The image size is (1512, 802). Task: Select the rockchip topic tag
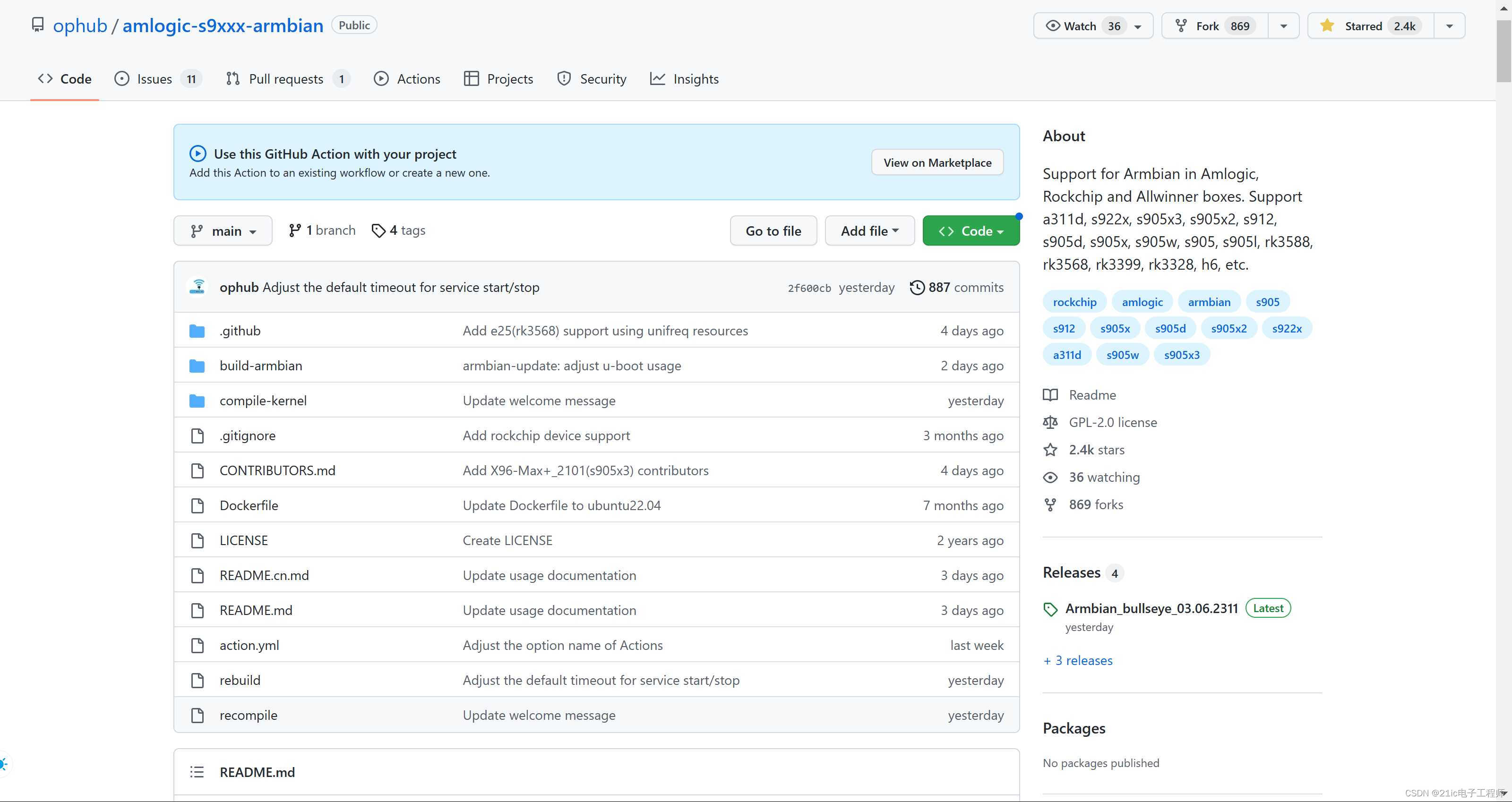point(1074,302)
